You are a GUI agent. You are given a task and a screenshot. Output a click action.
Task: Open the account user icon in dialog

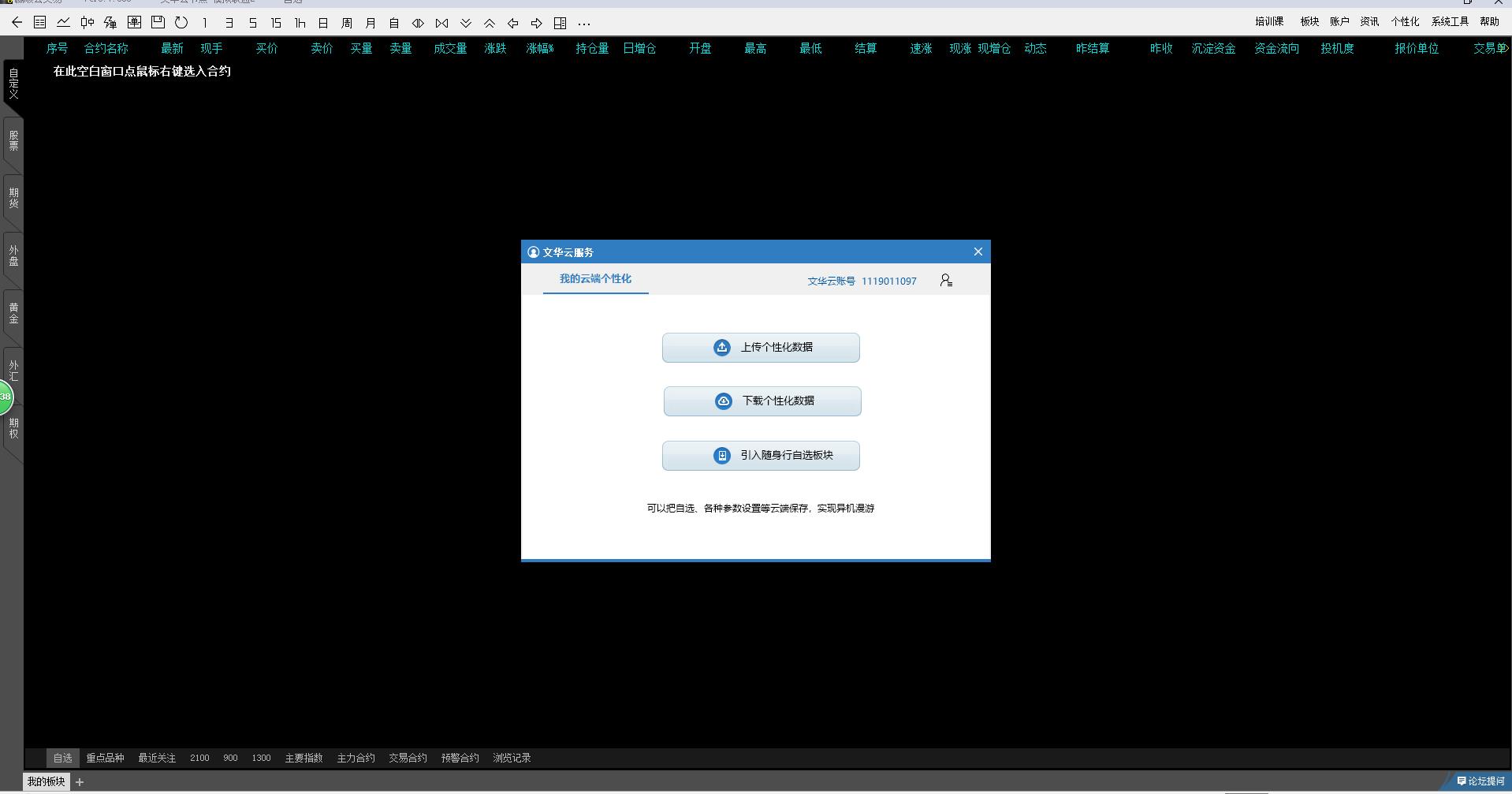tap(946, 281)
